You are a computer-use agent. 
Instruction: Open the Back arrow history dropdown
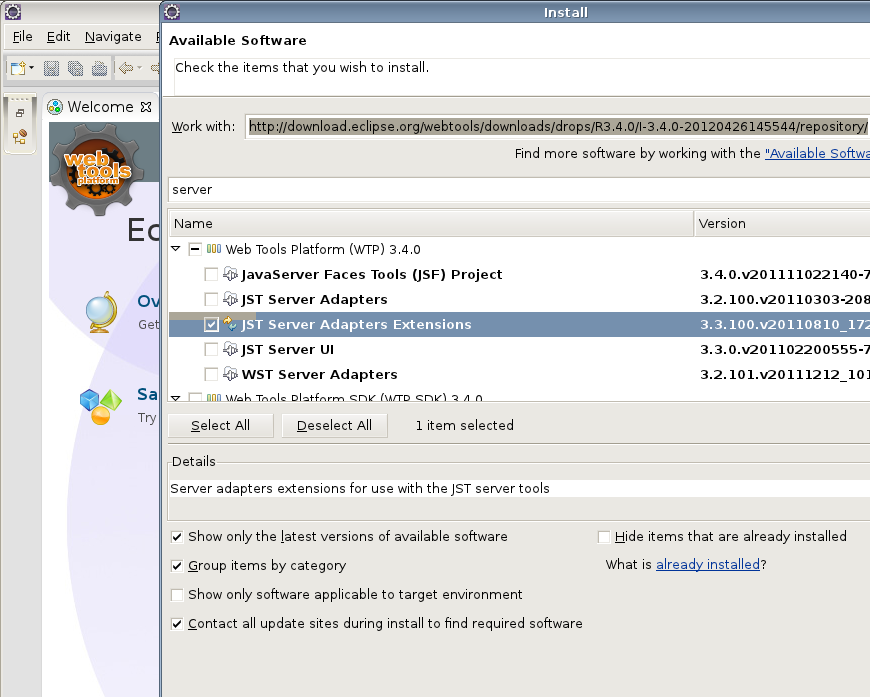(x=139, y=68)
